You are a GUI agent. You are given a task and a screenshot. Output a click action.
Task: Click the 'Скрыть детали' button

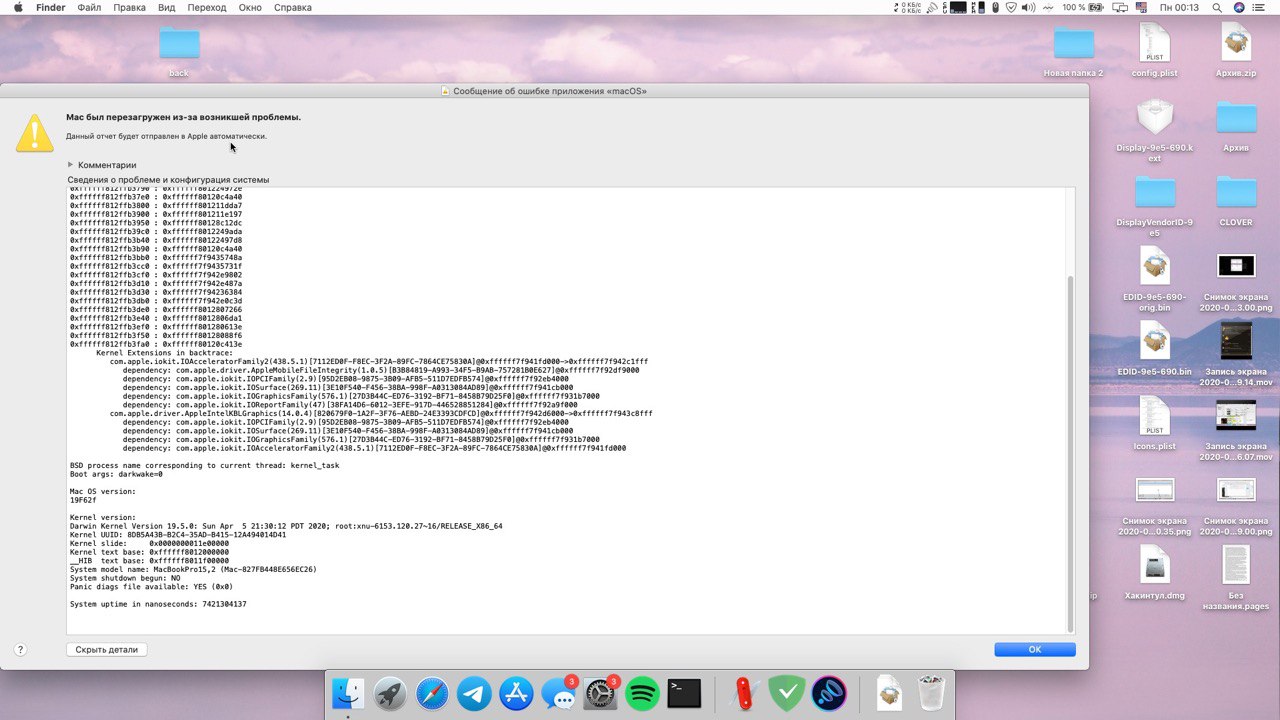point(107,650)
